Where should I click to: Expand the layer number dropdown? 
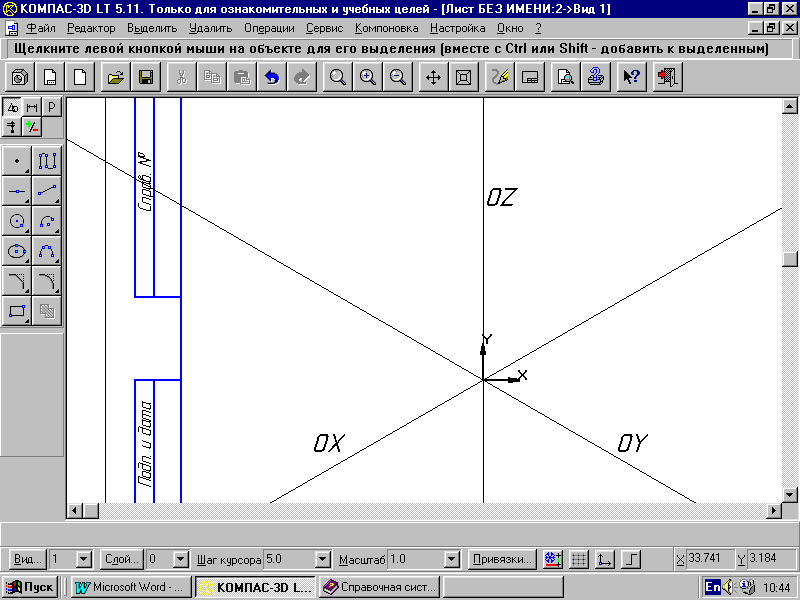pyautogui.click(x=181, y=560)
